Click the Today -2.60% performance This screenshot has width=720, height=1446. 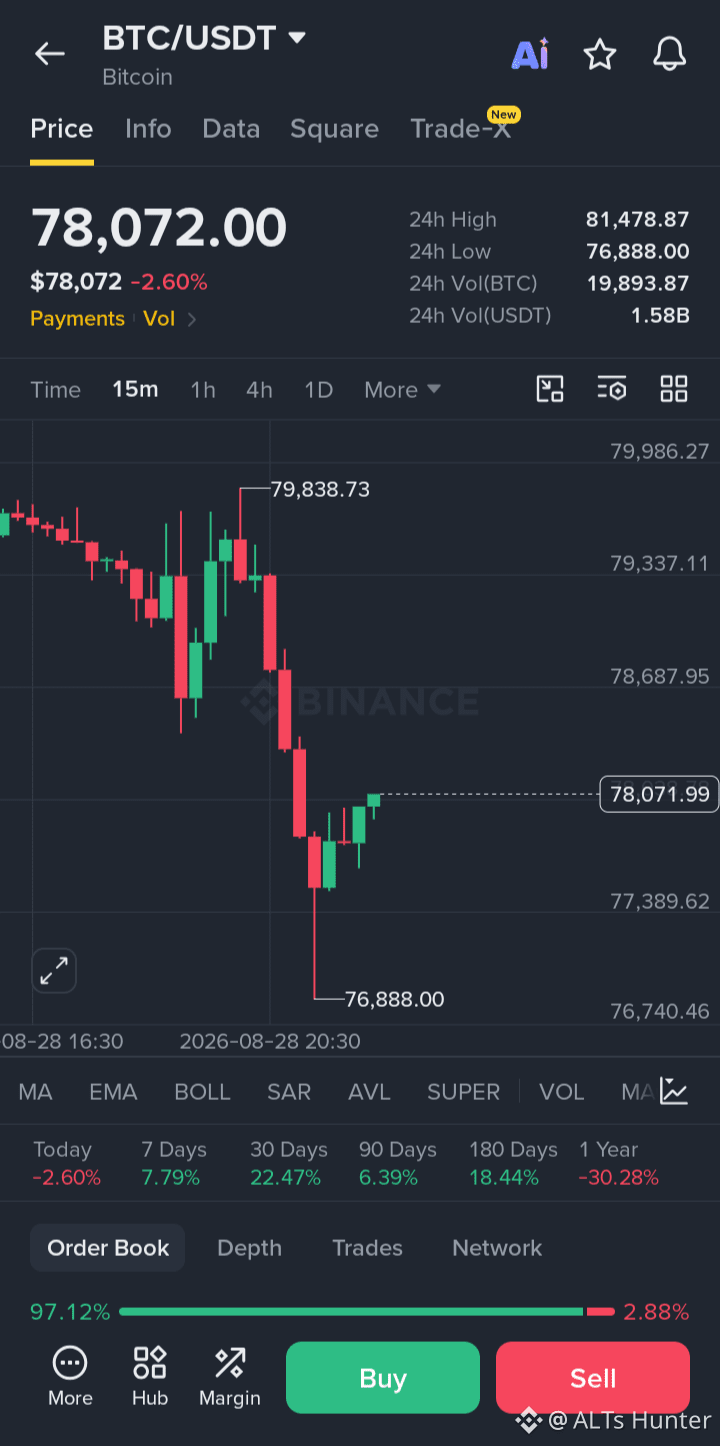tap(66, 1163)
